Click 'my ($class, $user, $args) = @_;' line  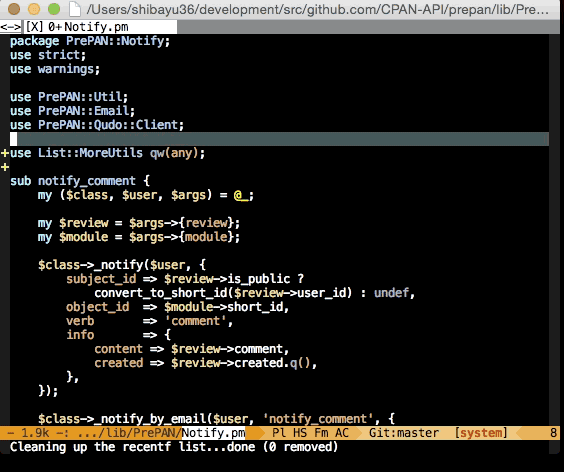pos(146,195)
